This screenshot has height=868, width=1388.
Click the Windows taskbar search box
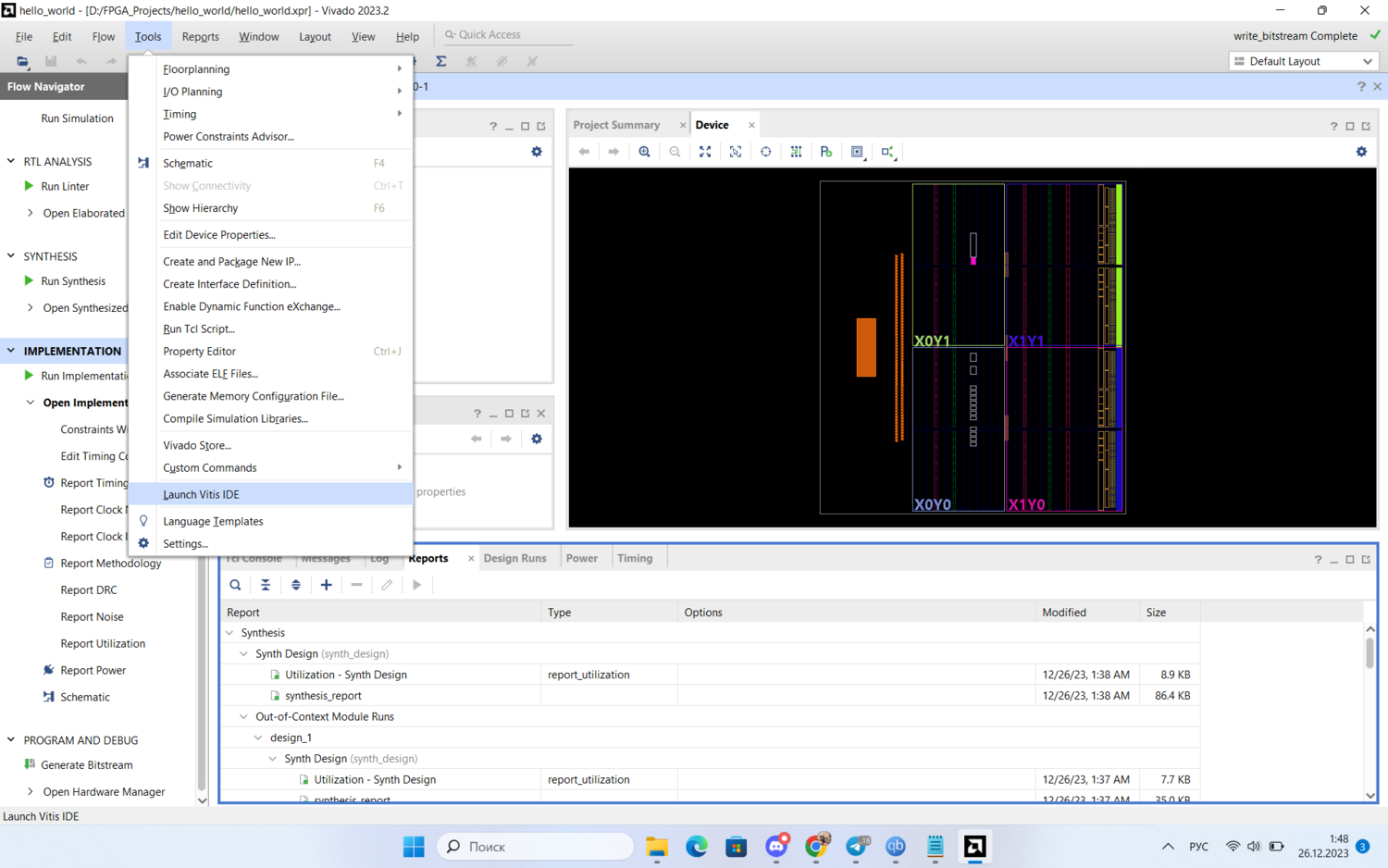coord(535,847)
